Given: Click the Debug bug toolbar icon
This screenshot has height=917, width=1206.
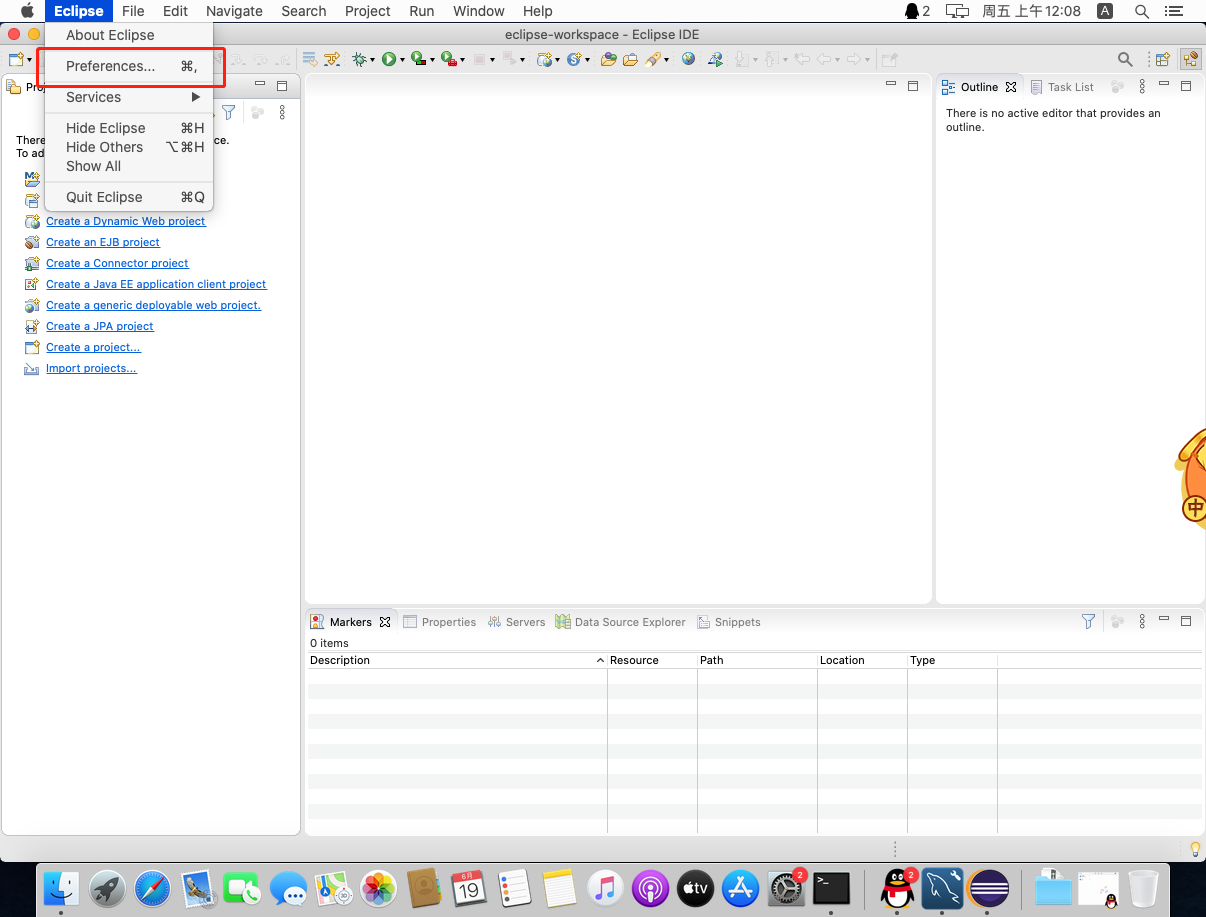Looking at the screenshot, I should click(360, 60).
